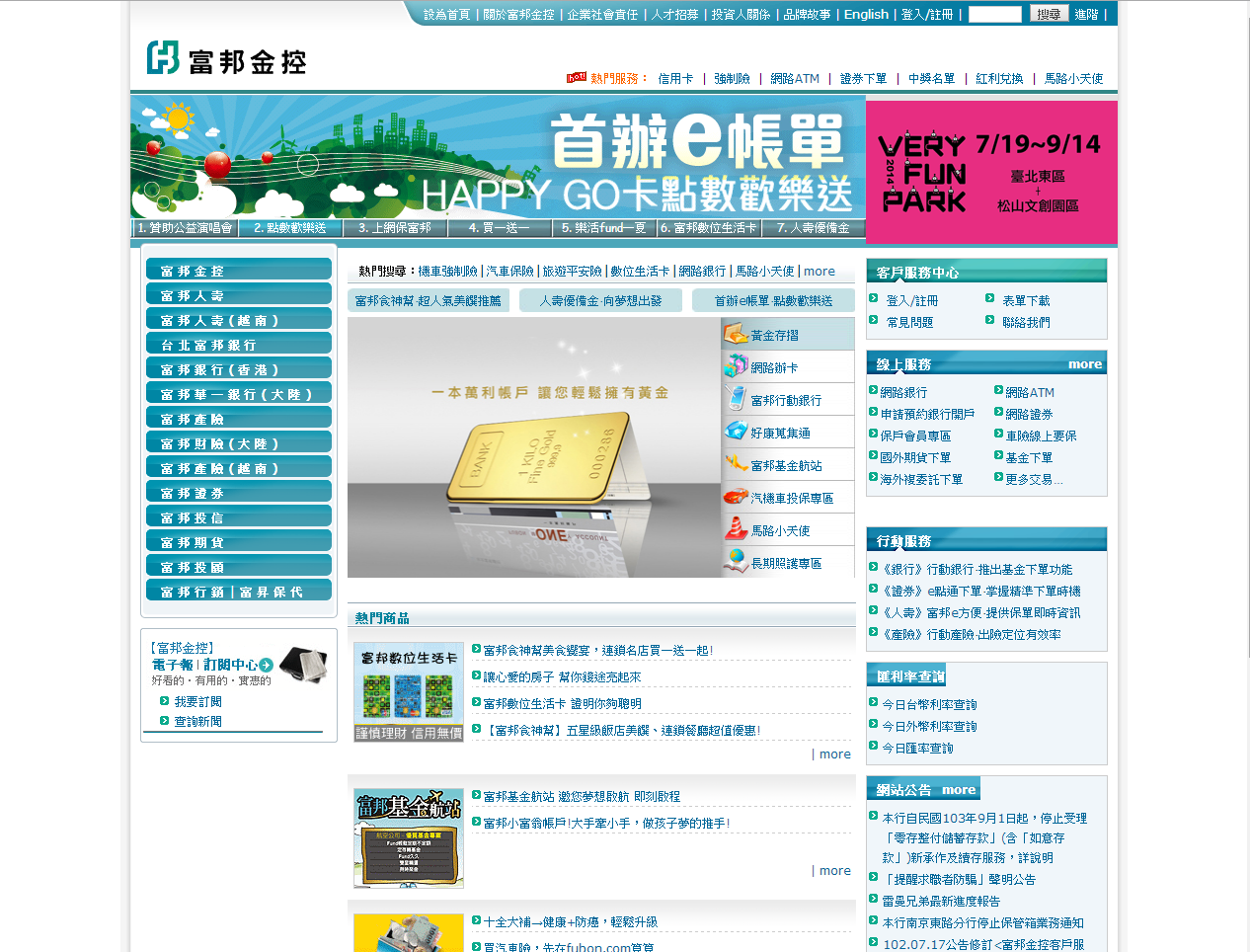1250x952 pixels.
Task: Select 富邦產險 in left menu
Action: coord(239,418)
